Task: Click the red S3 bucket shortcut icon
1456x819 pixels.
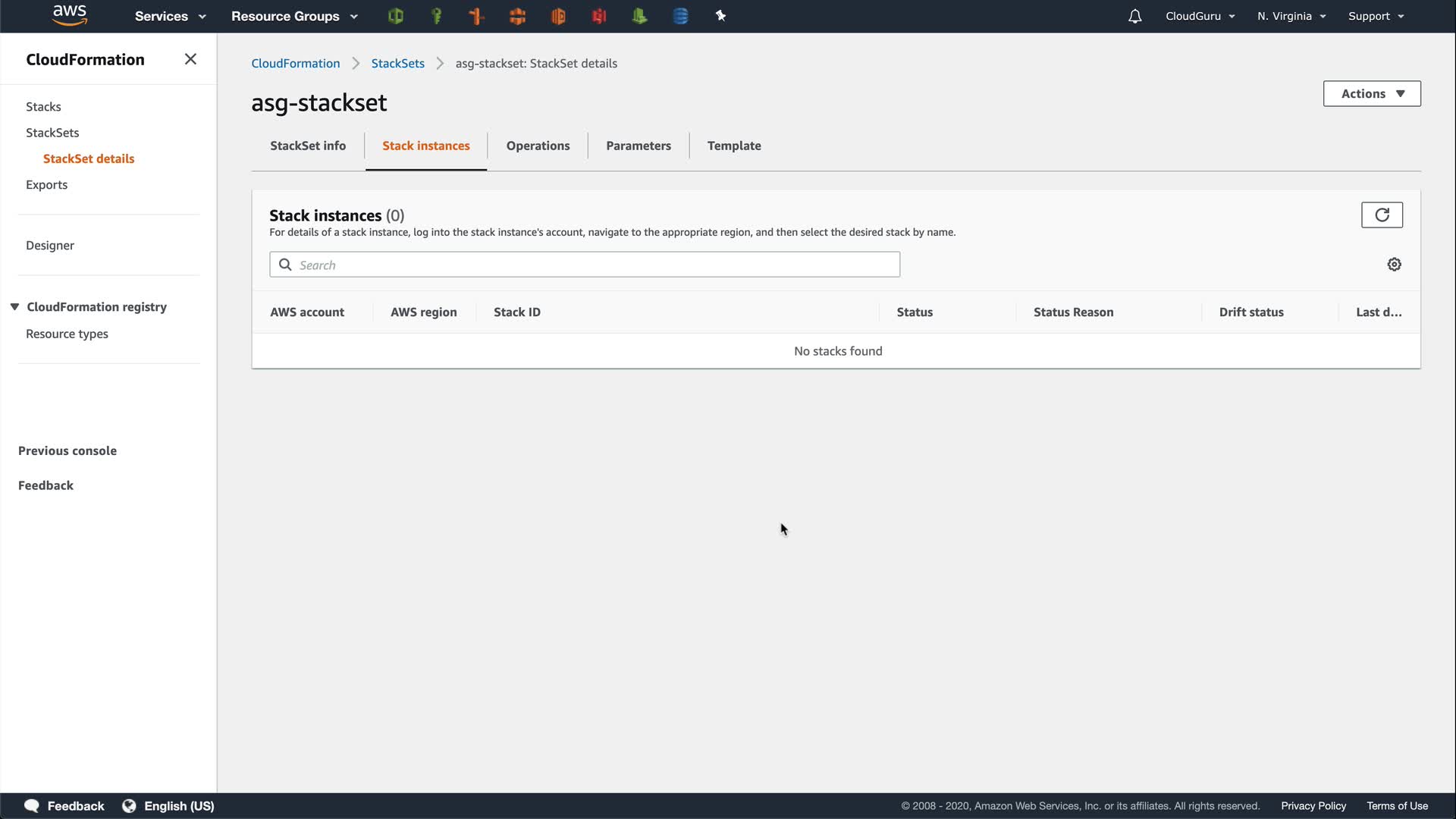Action: coord(599,16)
